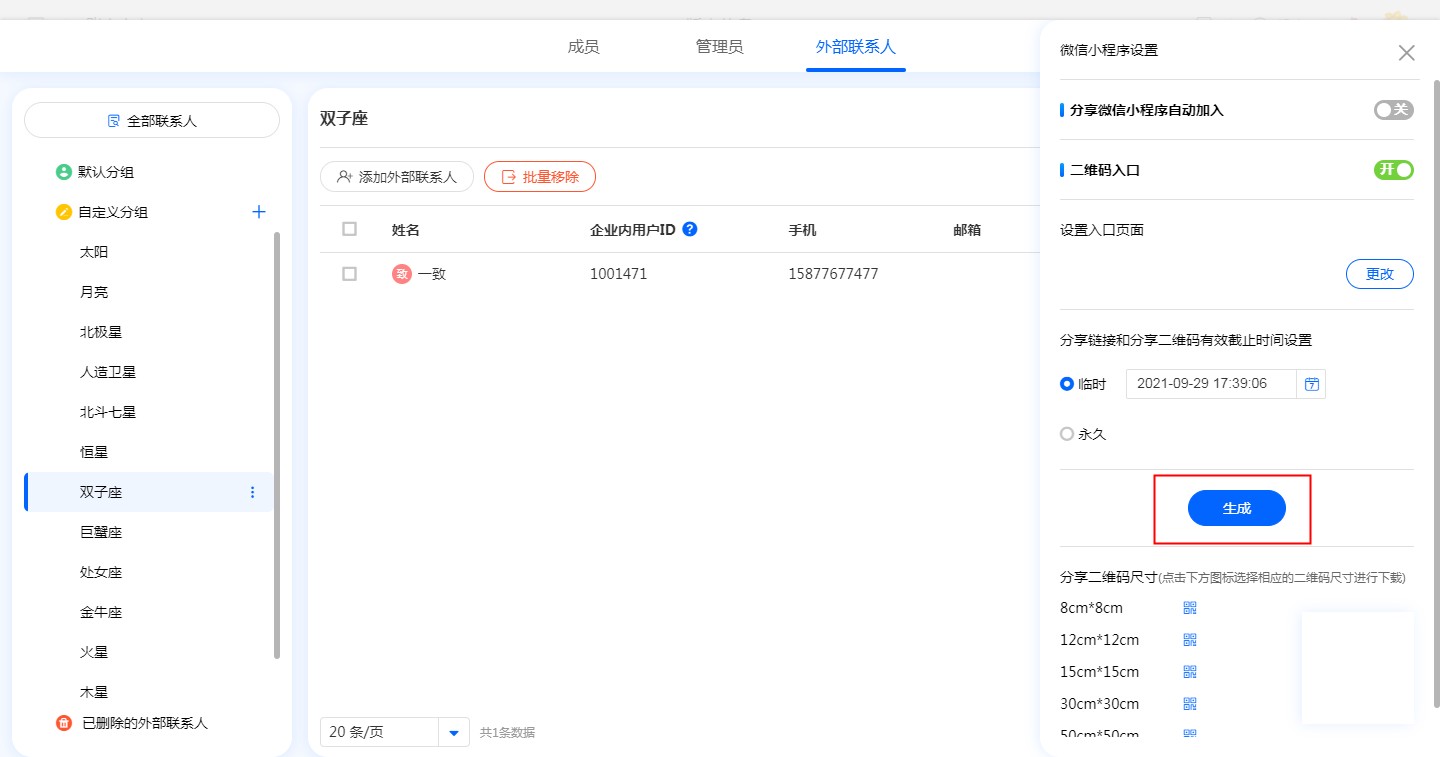This screenshot has height=757, width=1440.
Task: Download the 8cm*8cm QR code
Action: click(1190, 608)
